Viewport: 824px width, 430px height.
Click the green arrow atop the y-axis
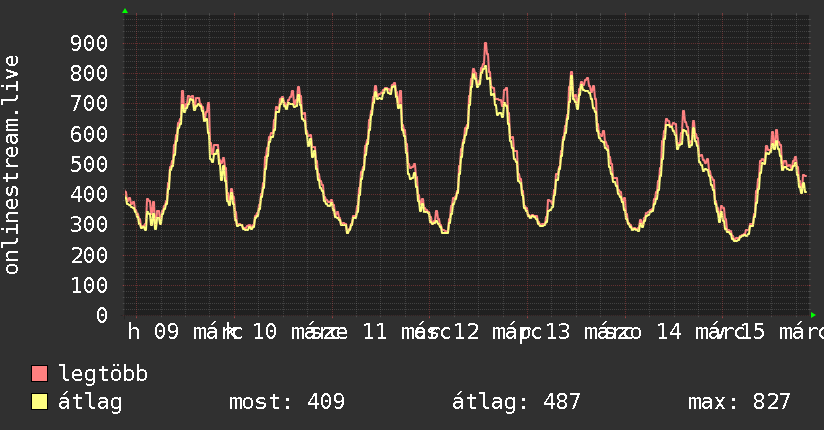[125, 11]
